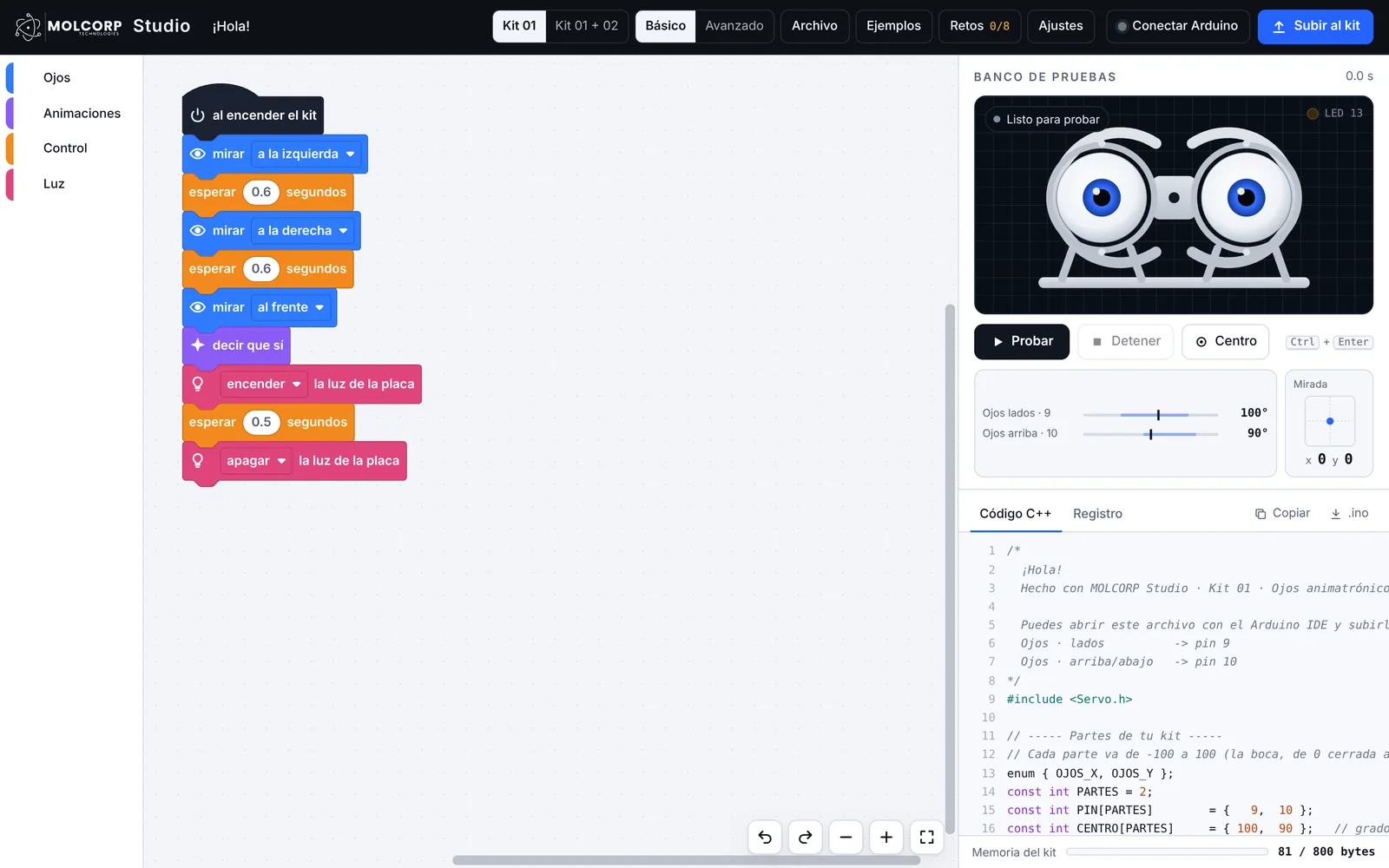Click the Arduino connection status dot
The width and height of the screenshot is (1389, 868).
coord(1122,26)
